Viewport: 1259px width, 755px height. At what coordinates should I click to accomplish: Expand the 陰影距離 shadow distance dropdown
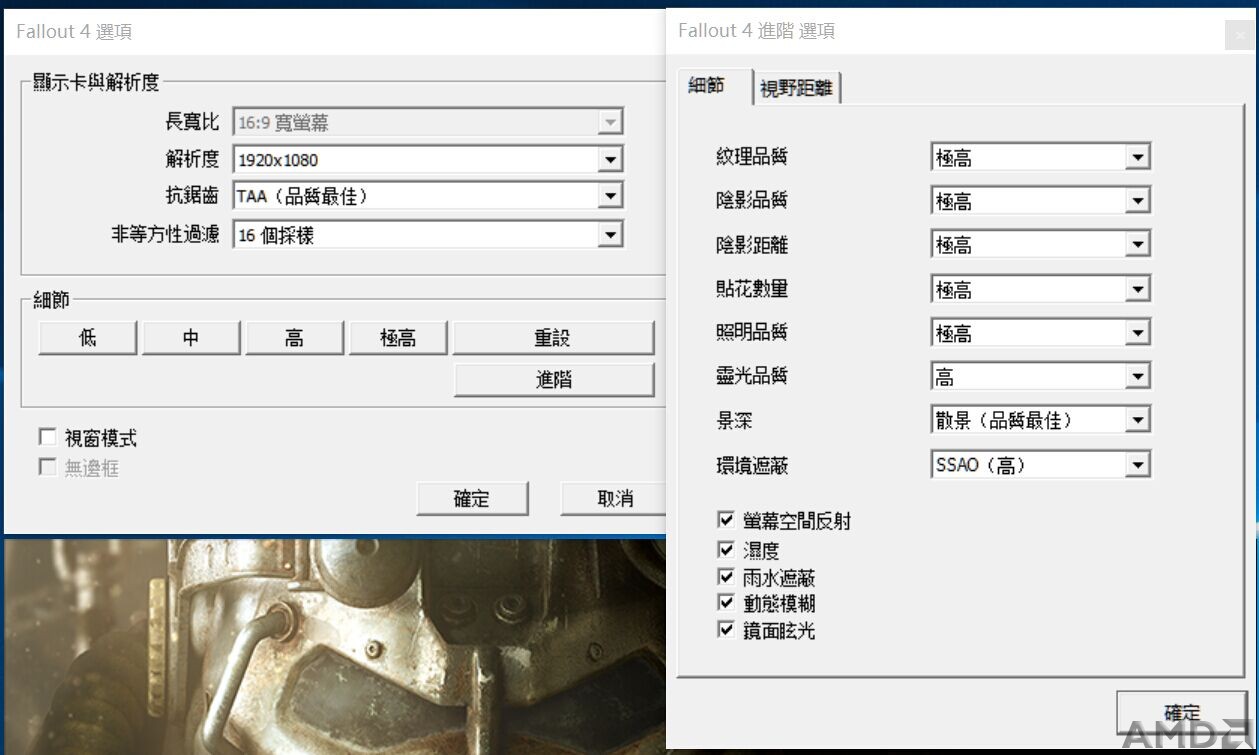(x=1136, y=245)
